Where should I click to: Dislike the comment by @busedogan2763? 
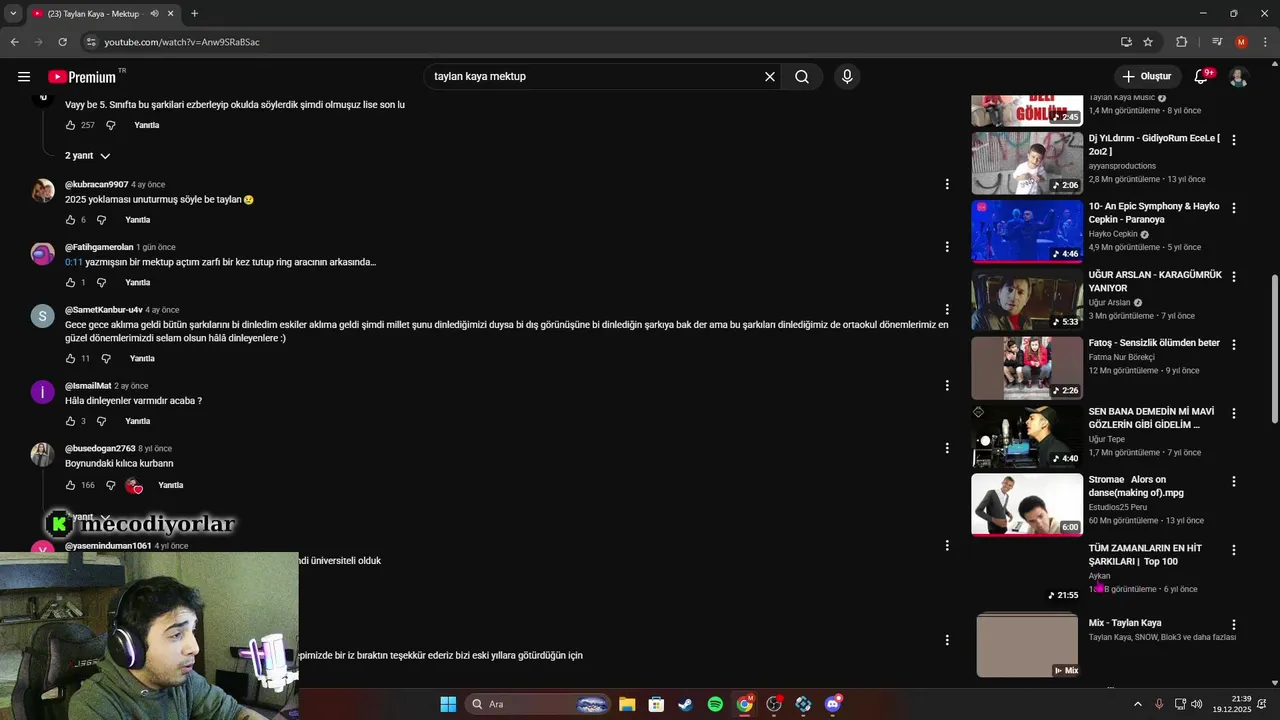(x=110, y=485)
